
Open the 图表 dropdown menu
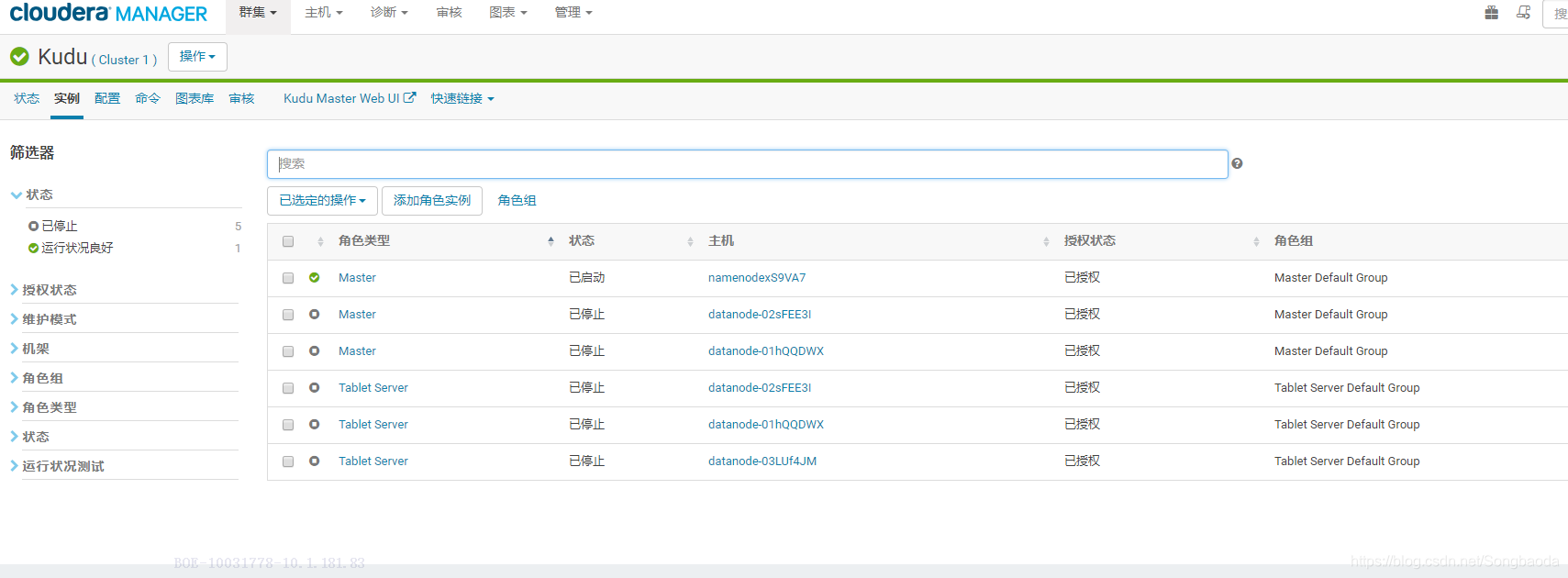pyautogui.click(x=508, y=13)
